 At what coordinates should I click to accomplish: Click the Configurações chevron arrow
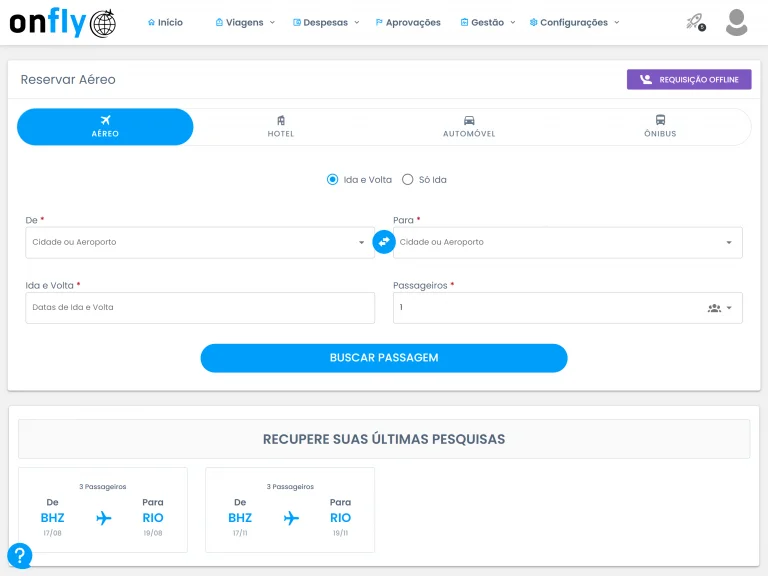pyautogui.click(x=617, y=23)
